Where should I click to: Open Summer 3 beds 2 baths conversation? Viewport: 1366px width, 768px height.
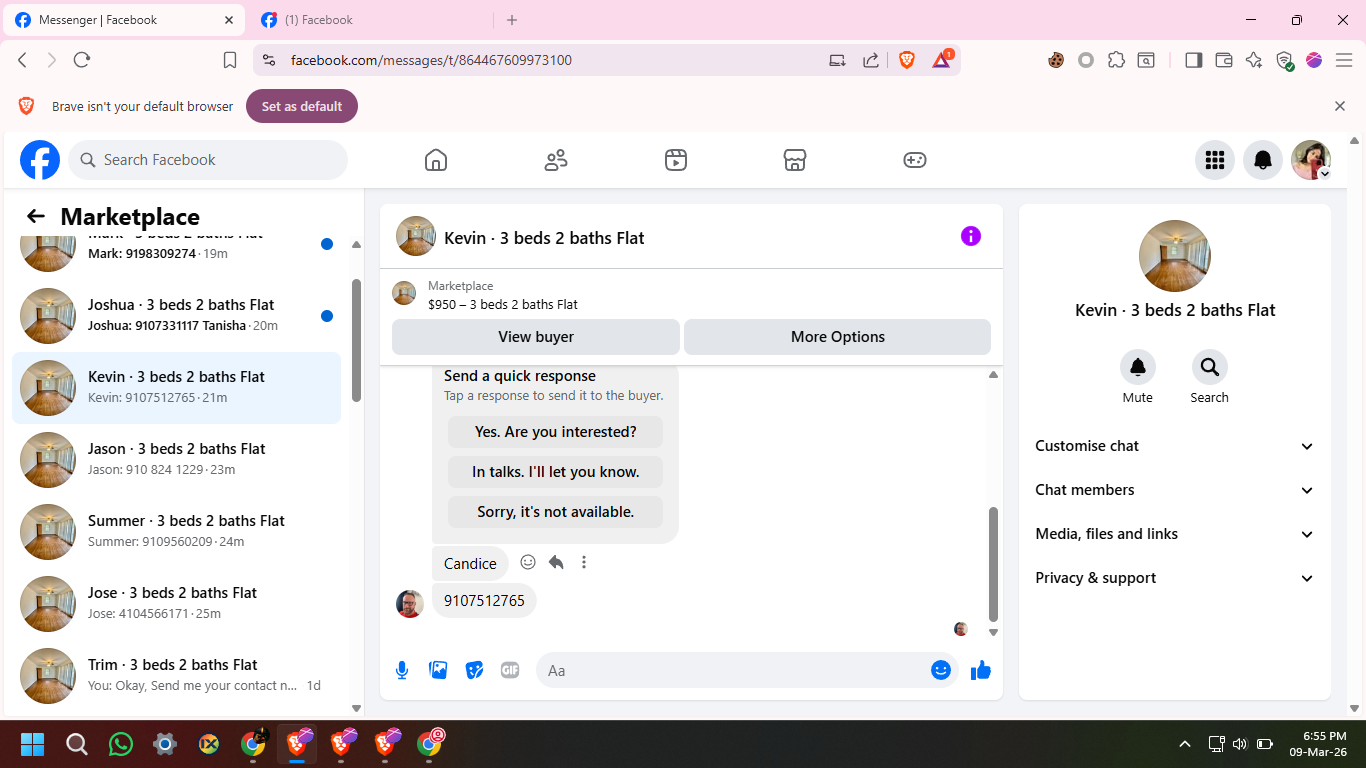(176, 532)
